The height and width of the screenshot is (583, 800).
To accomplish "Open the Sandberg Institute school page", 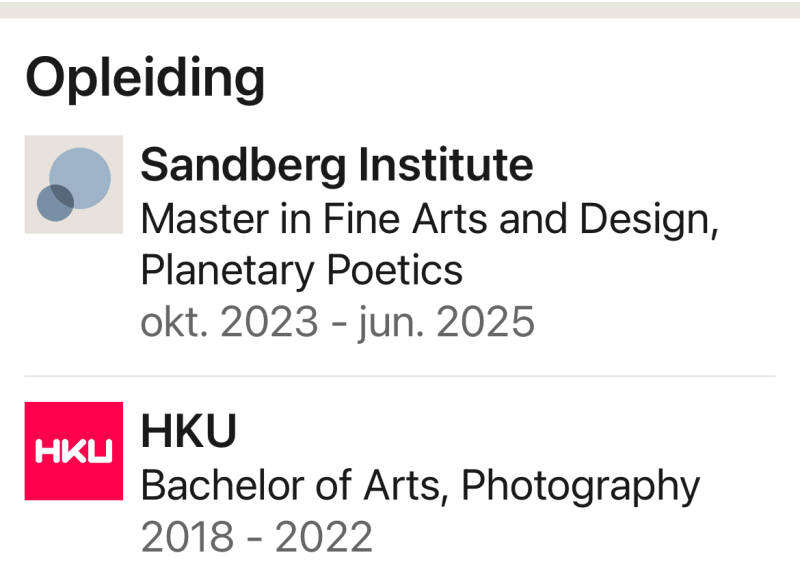I will [x=336, y=164].
